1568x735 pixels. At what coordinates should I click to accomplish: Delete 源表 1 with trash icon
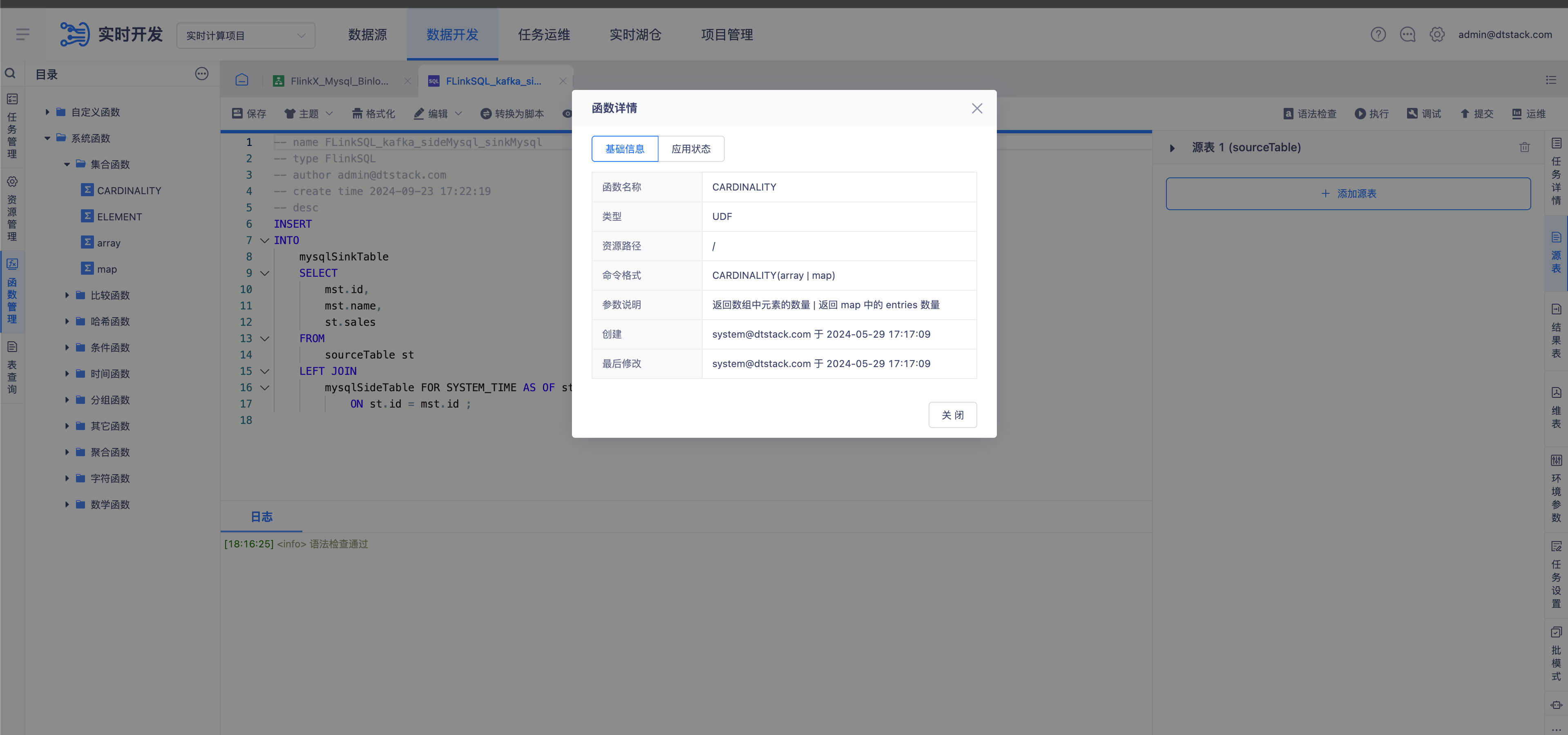point(1524,147)
